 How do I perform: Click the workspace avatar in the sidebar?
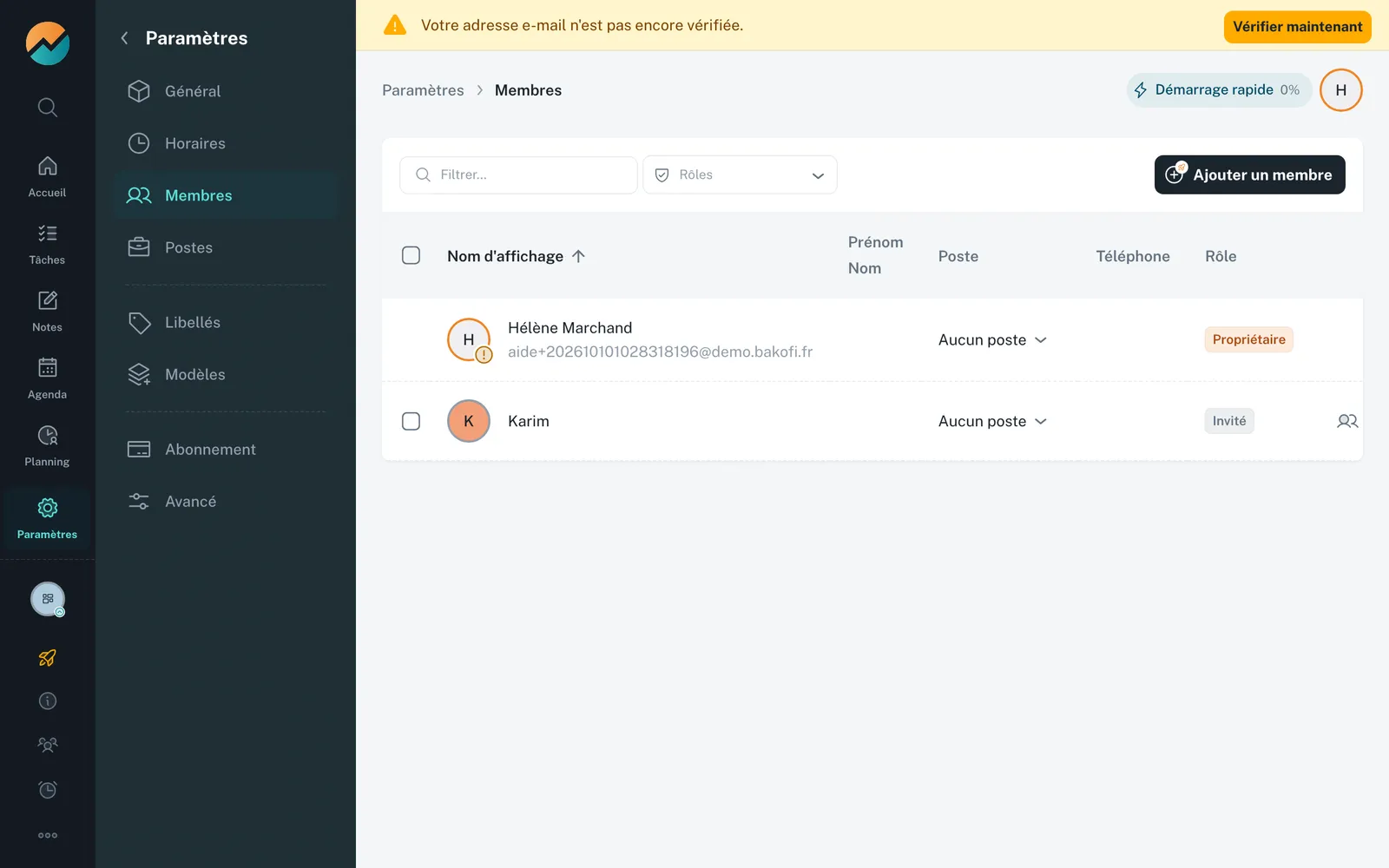pos(48,599)
